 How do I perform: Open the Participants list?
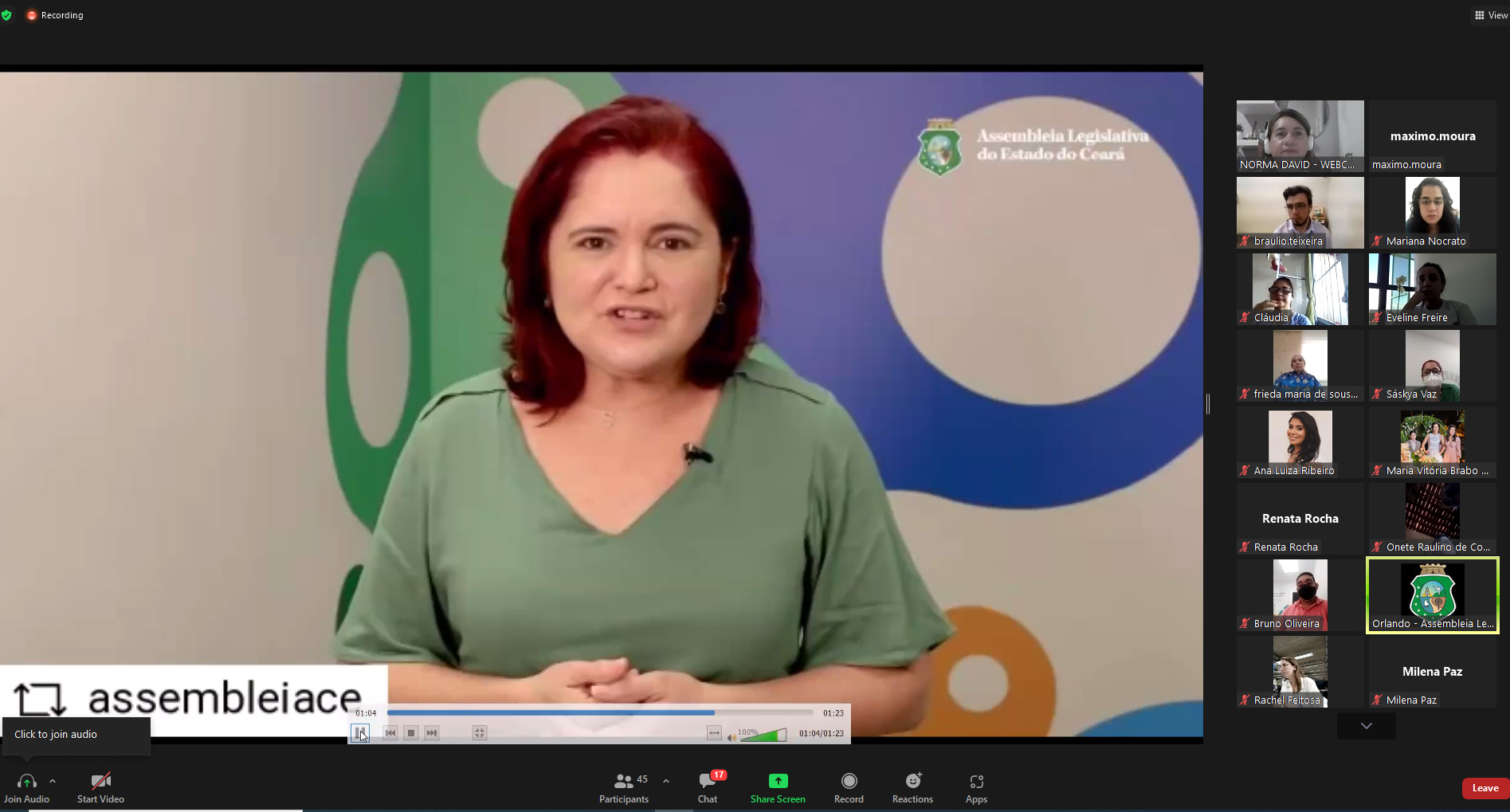(624, 787)
